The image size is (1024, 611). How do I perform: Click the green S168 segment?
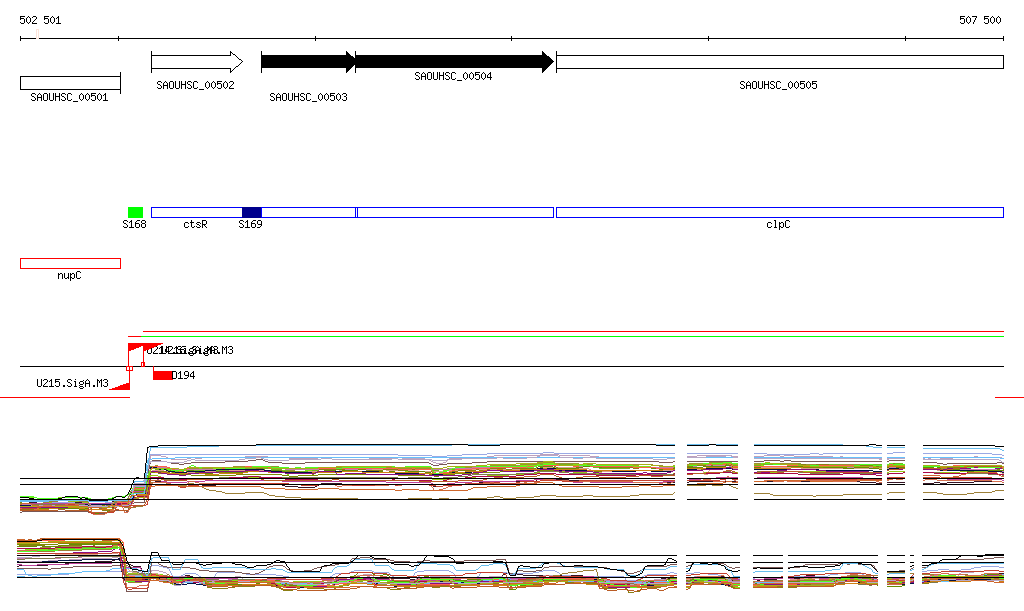pyautogui.click(x=135, y=212)
